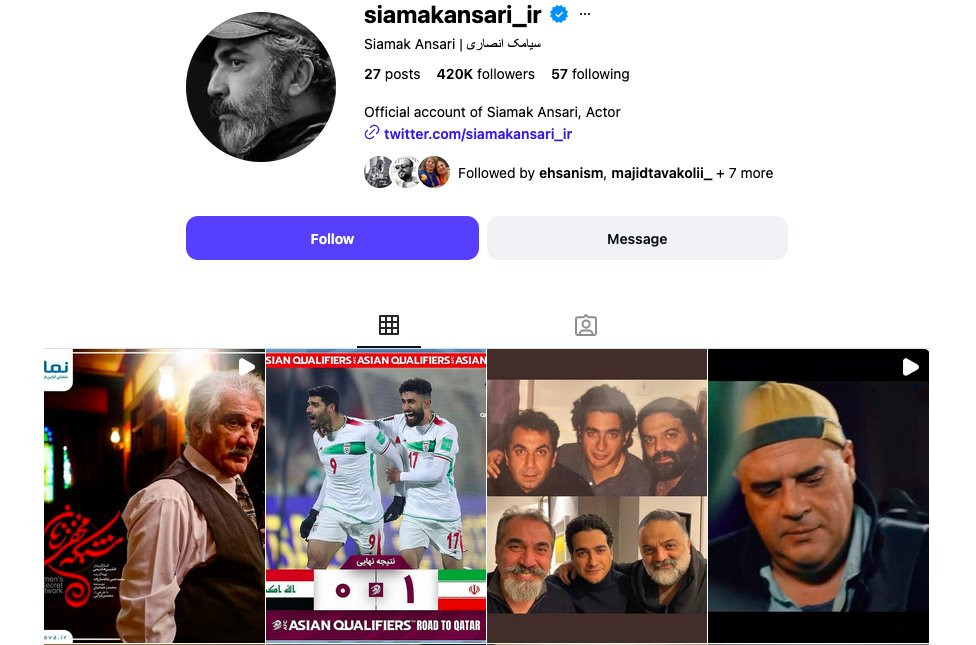976x645 pixels.
Task: Open the three-dot options menu beside username
Action: coord(584,14)
